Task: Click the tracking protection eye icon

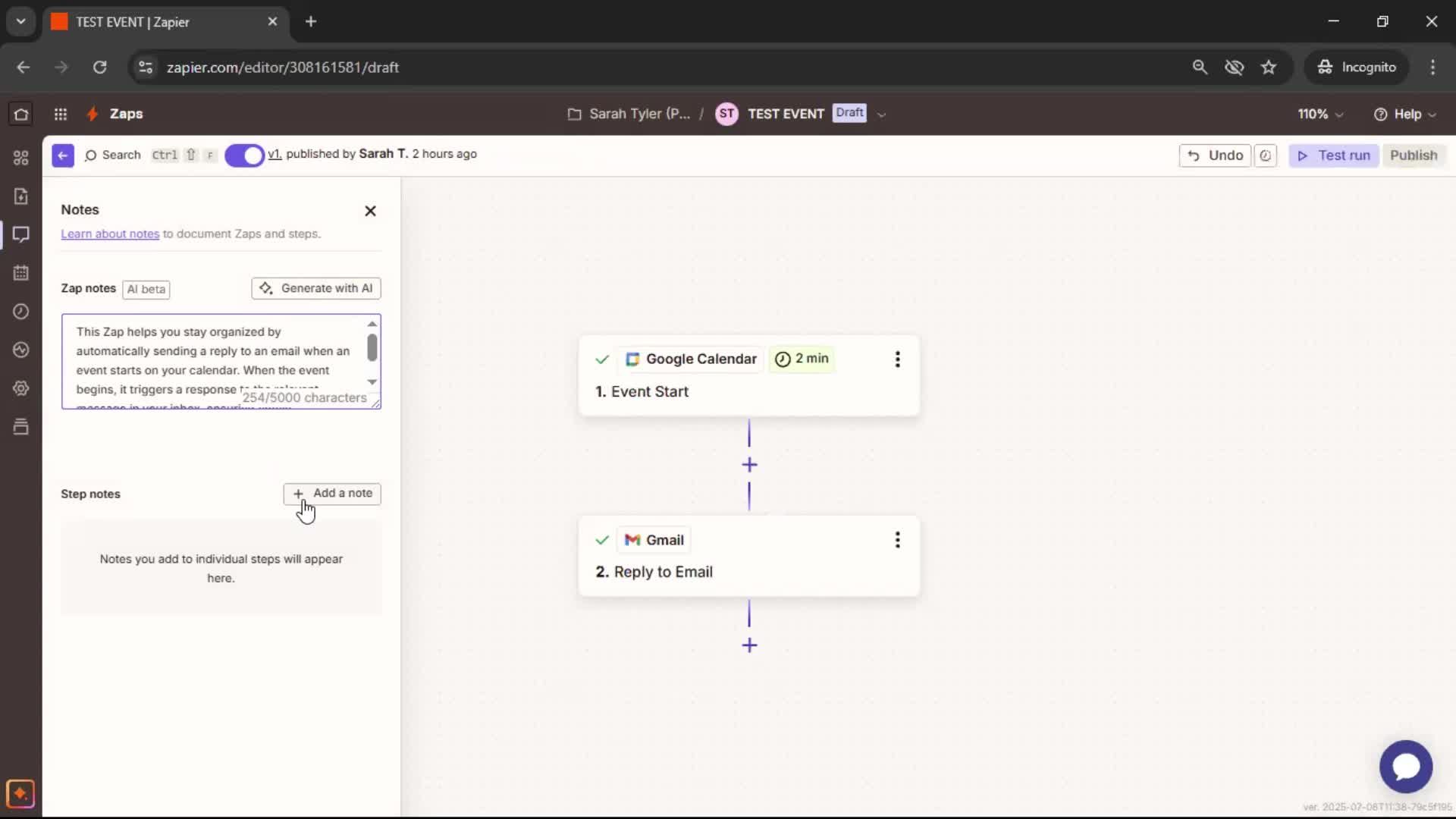Action: click(x=1234, y=67)
